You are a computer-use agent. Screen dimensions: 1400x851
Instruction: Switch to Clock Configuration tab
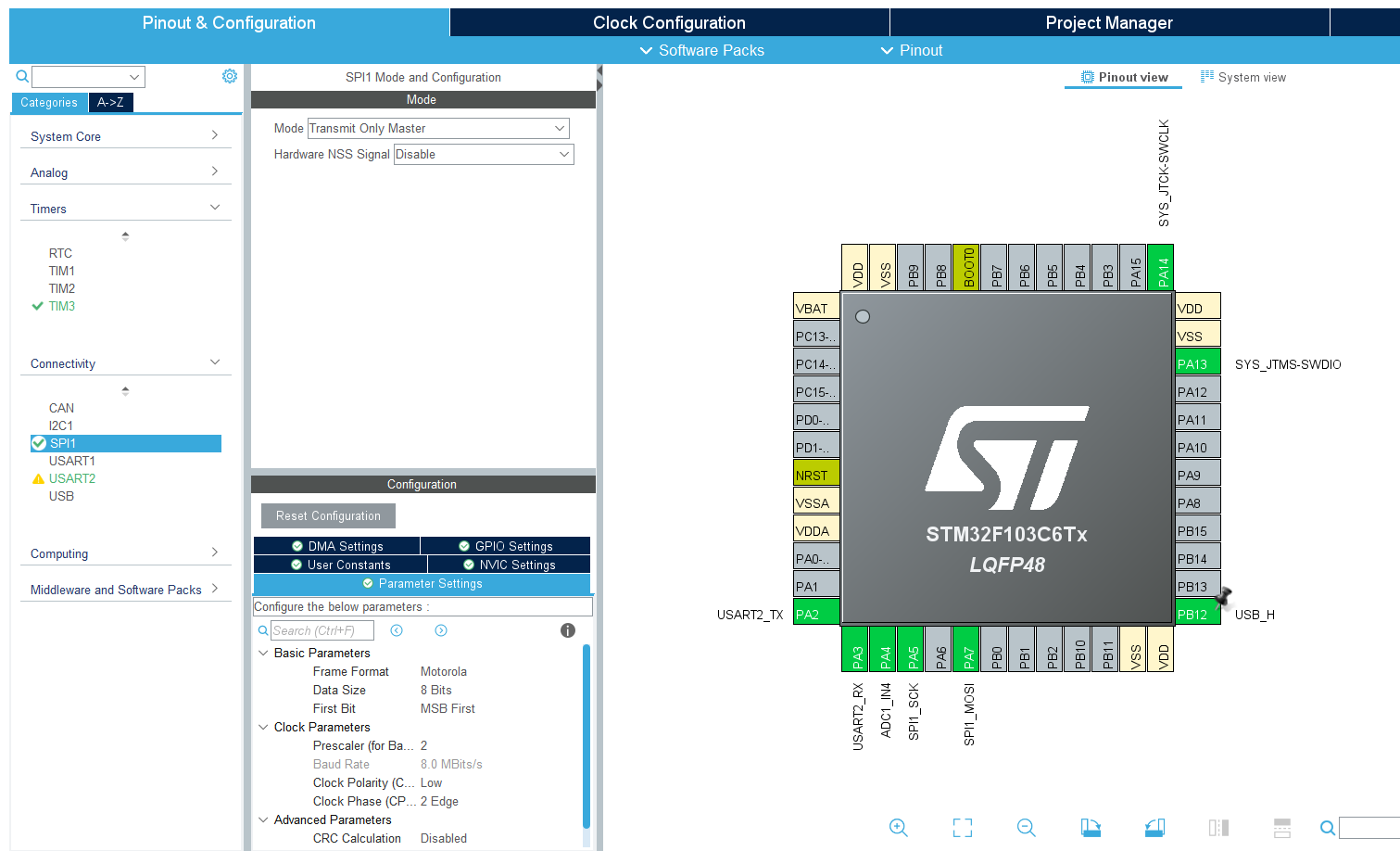click(x=669, y=22)
